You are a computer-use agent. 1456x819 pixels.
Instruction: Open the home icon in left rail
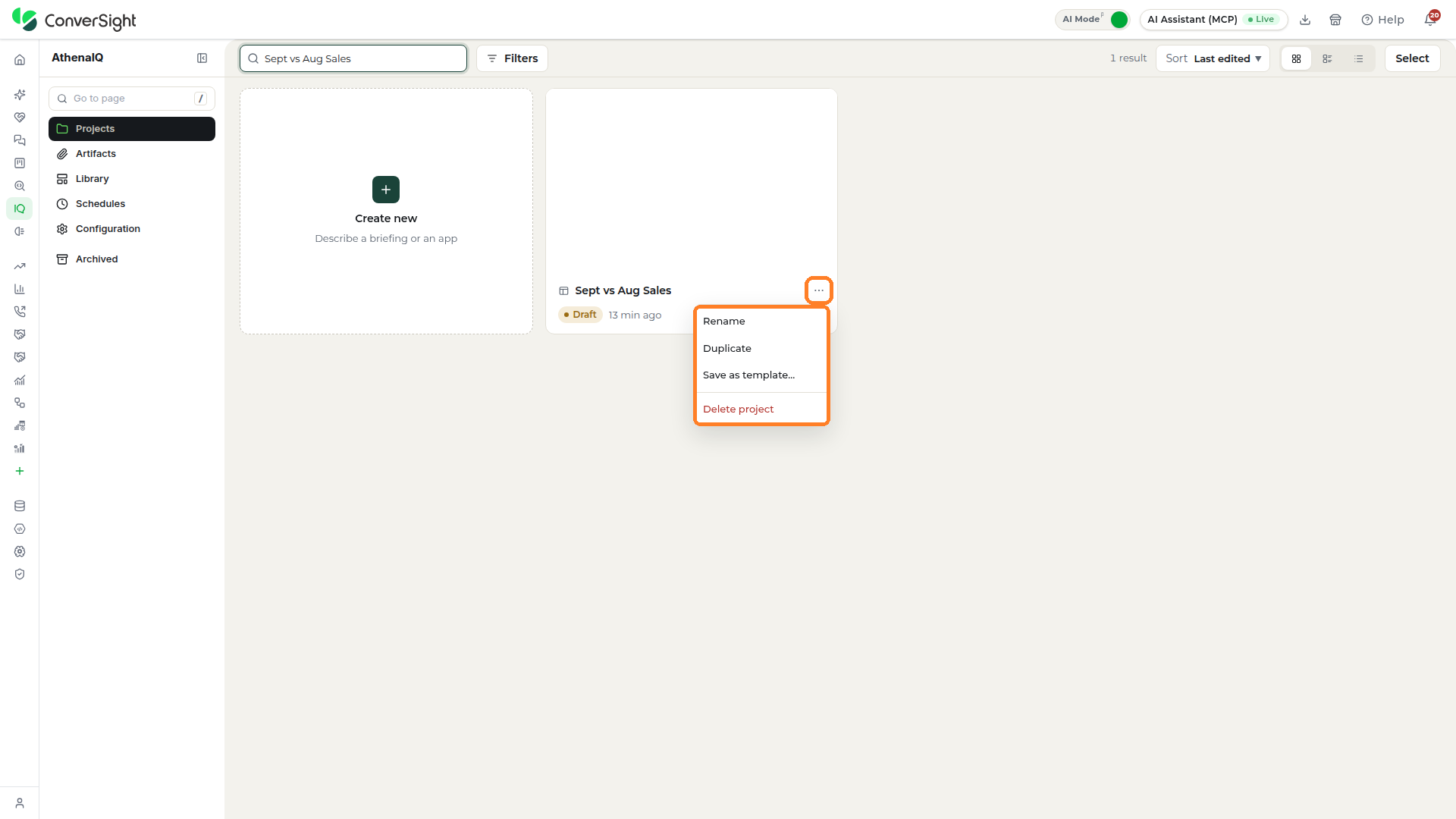pos(20,60)
